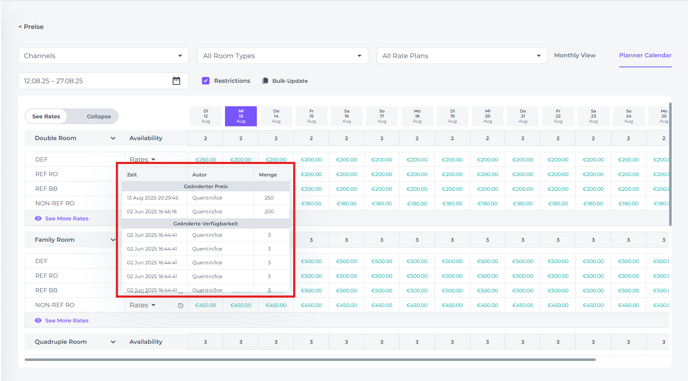688x381 pixels.
Task: Open the All Room Types dropdown
Action: point(283,56)
